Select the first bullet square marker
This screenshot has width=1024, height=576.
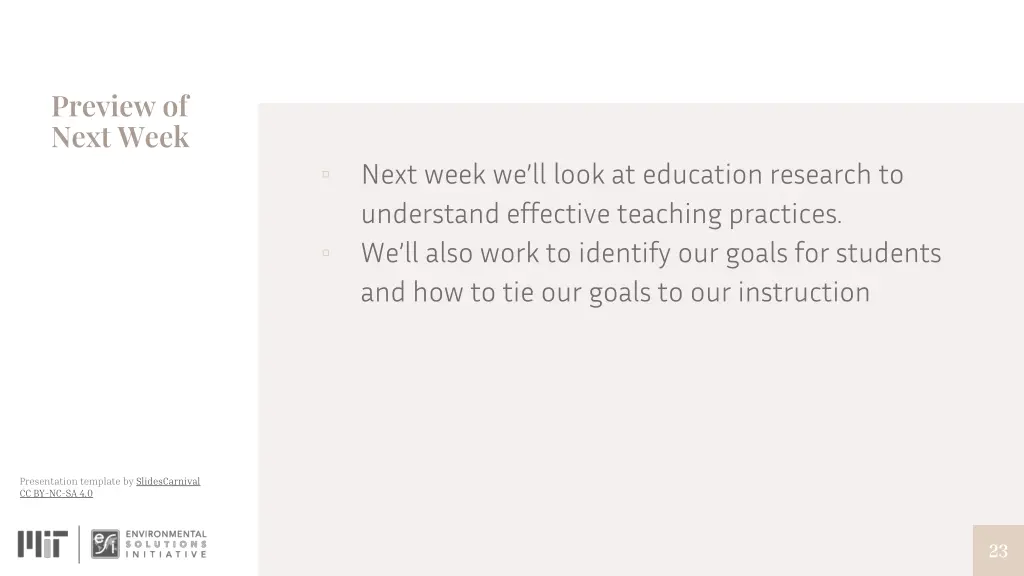325,174
